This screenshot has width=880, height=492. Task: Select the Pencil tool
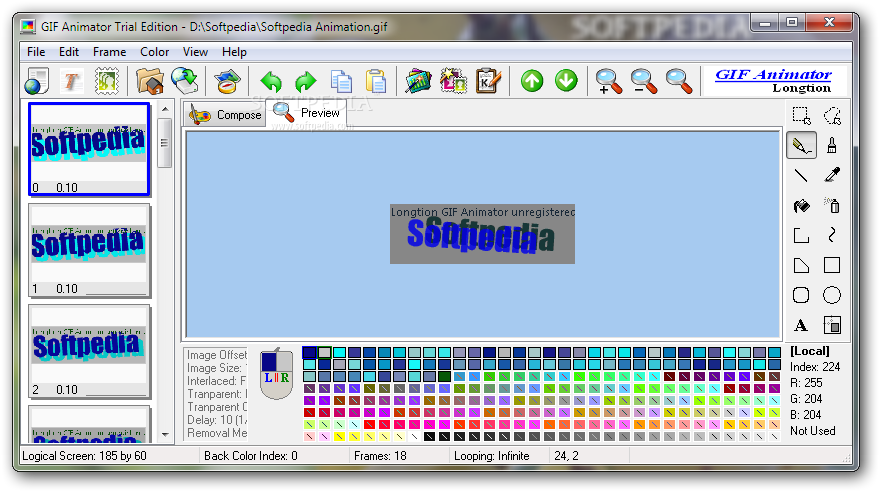coord(801,146)
